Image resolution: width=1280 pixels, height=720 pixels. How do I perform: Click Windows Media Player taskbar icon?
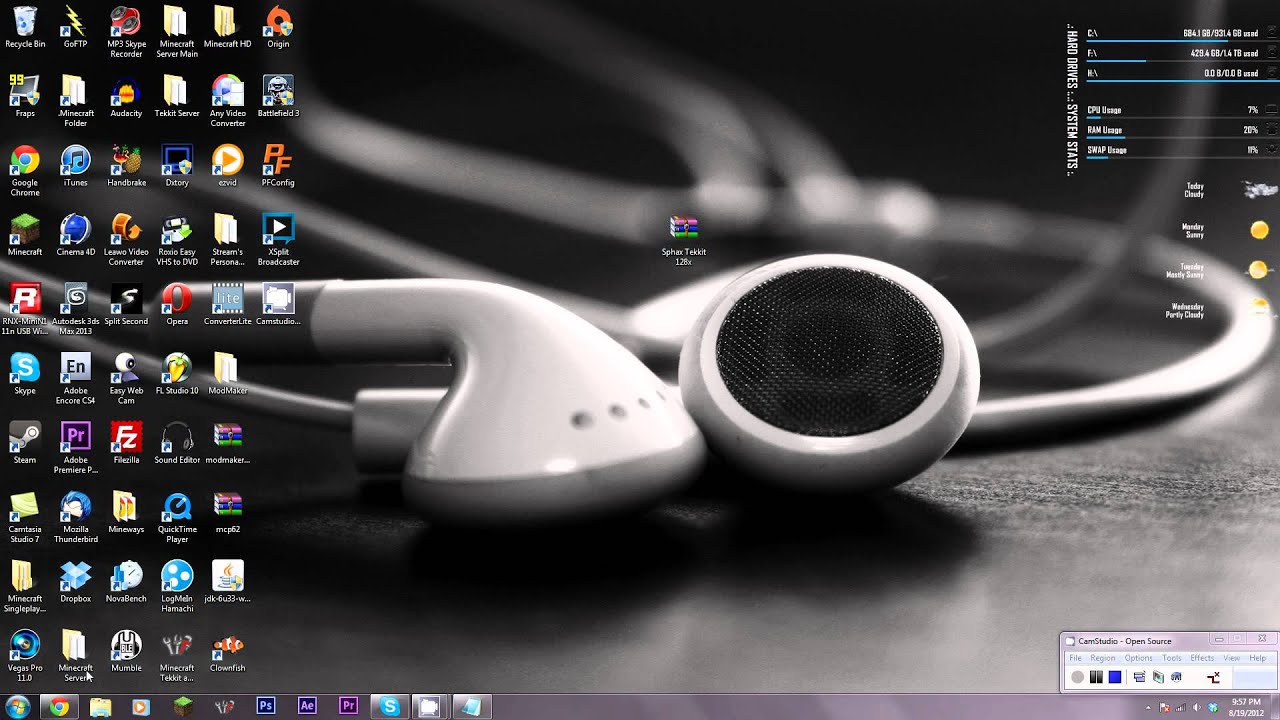tap(140, 707)
